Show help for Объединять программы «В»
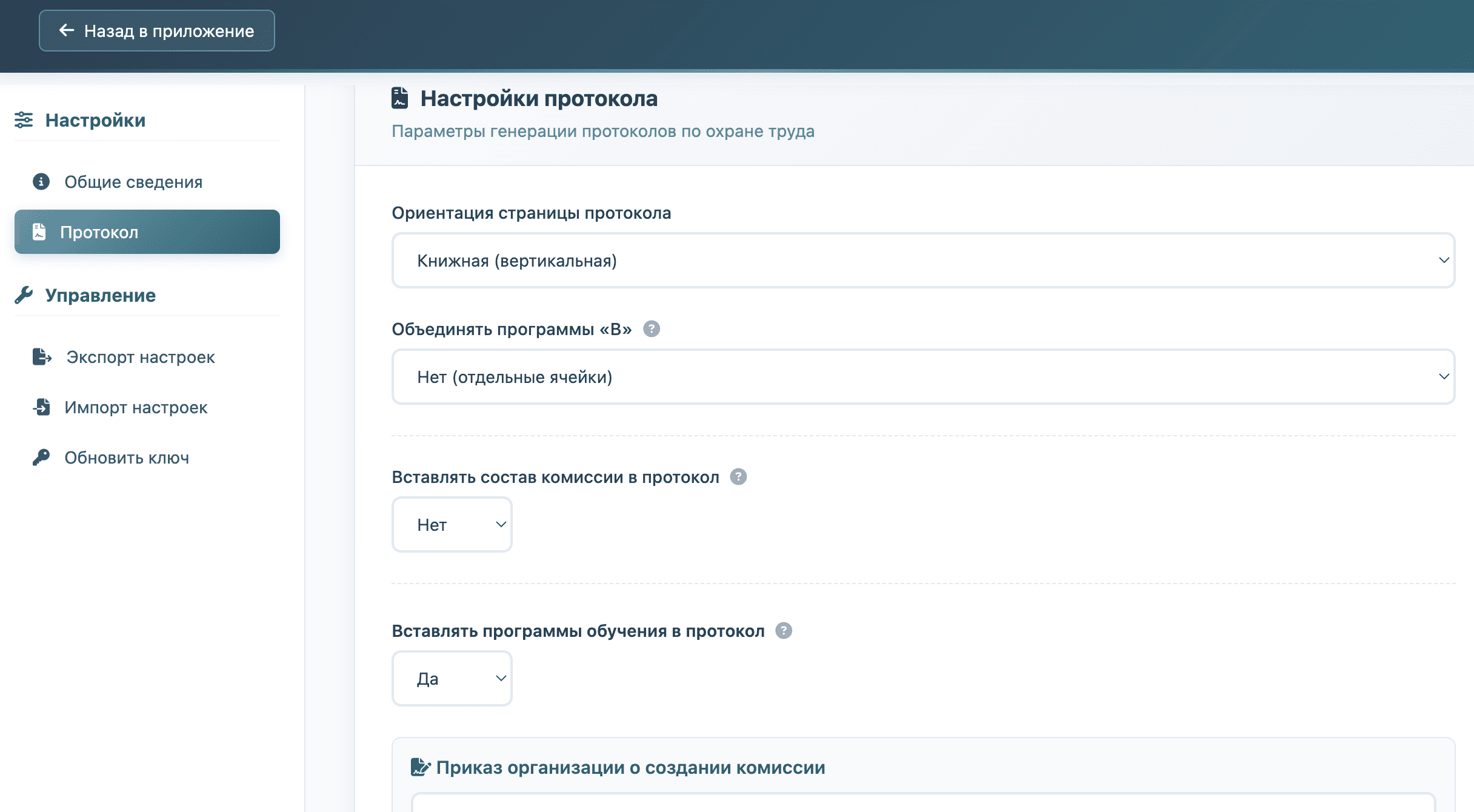The image size is (1474, 812). tap(652, 329)
